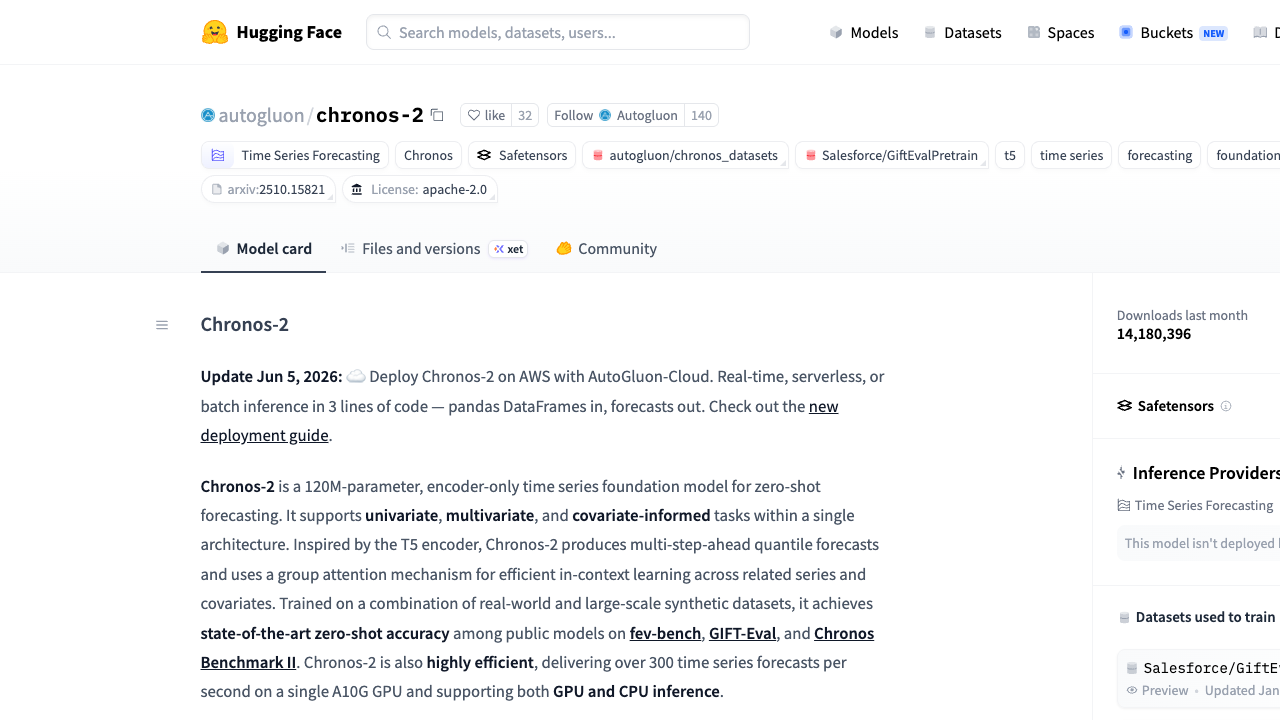Open the autogluon/chronos_datasets tag
1280x720 pixels.
point(685,155)
